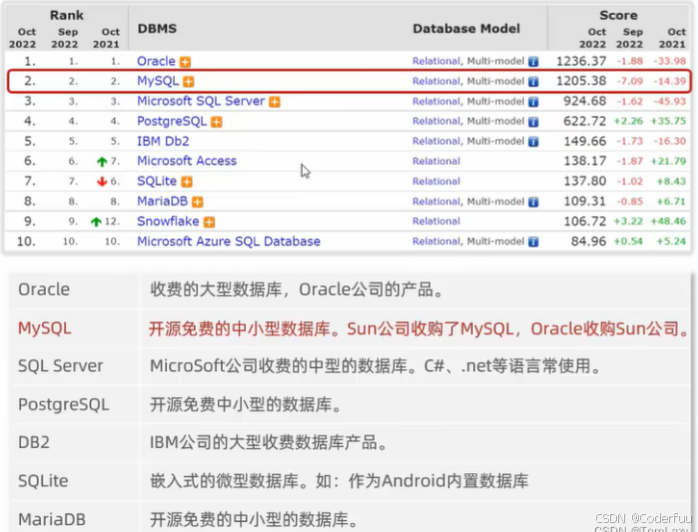Click the Relational link in the Oracle row
The image size is (698, 532).
[x=436, y=61]
